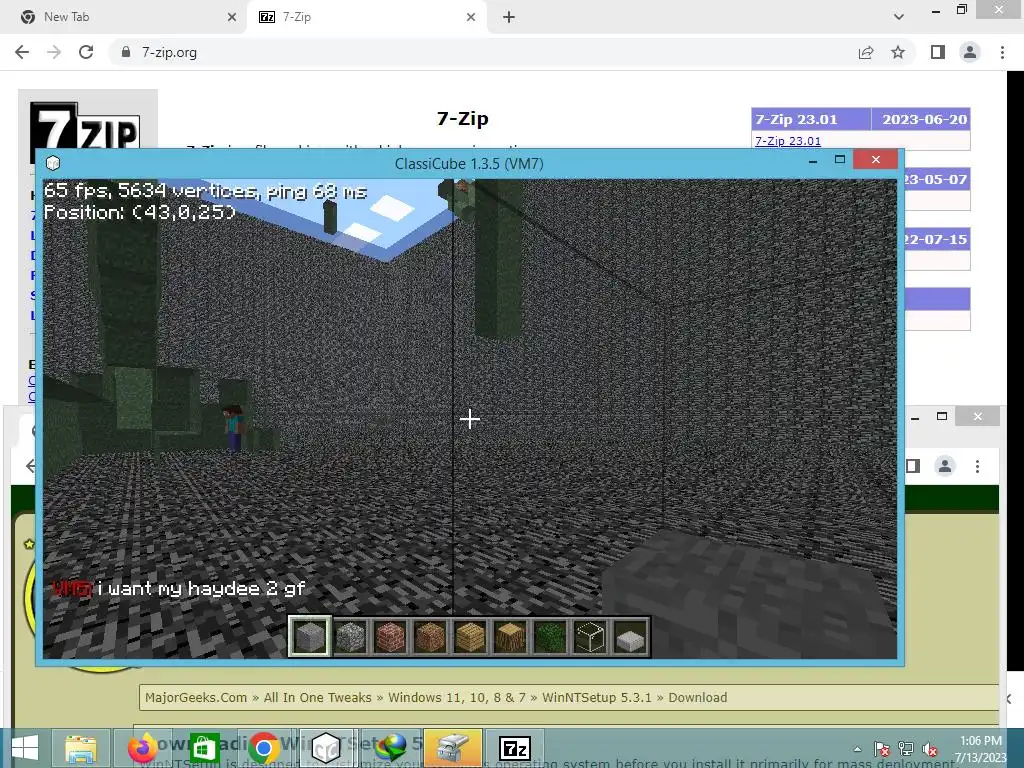1024x768 pixels.
Task: Click the 'Download' breadcrumb text
Action: pyautogui.click(x=697, y=697)
